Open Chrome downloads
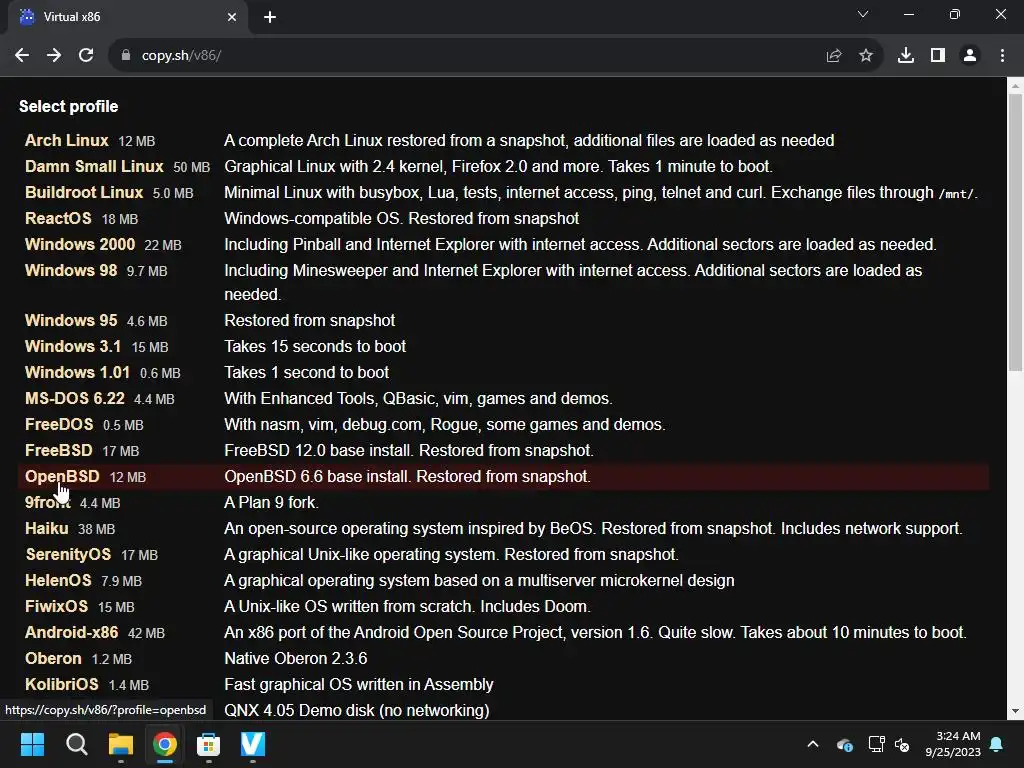1024x768 pixels. point(906,56)
